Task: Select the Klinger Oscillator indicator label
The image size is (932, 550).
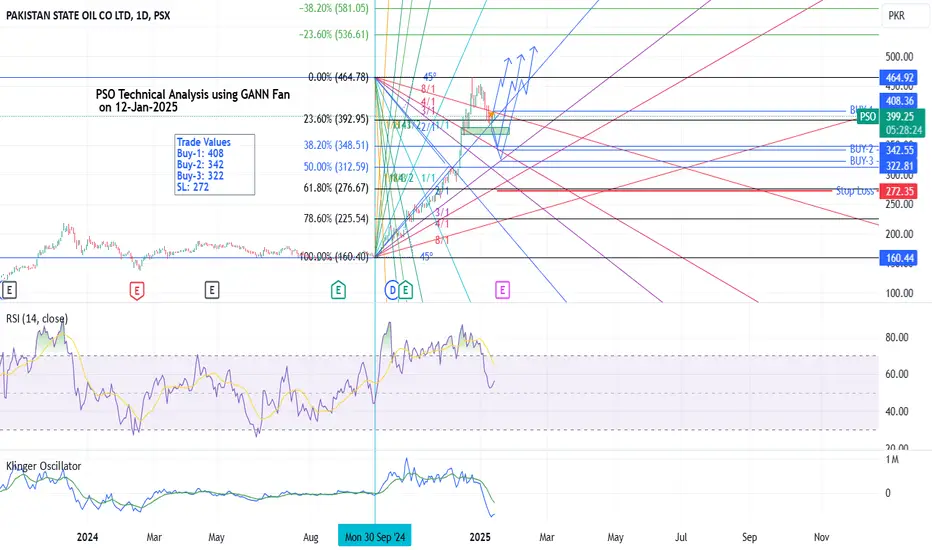Action: (x=43, y=466)
